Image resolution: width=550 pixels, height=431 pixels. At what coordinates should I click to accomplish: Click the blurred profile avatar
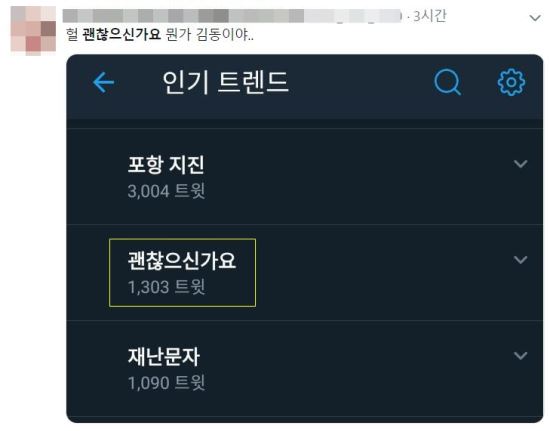(33, 31)
